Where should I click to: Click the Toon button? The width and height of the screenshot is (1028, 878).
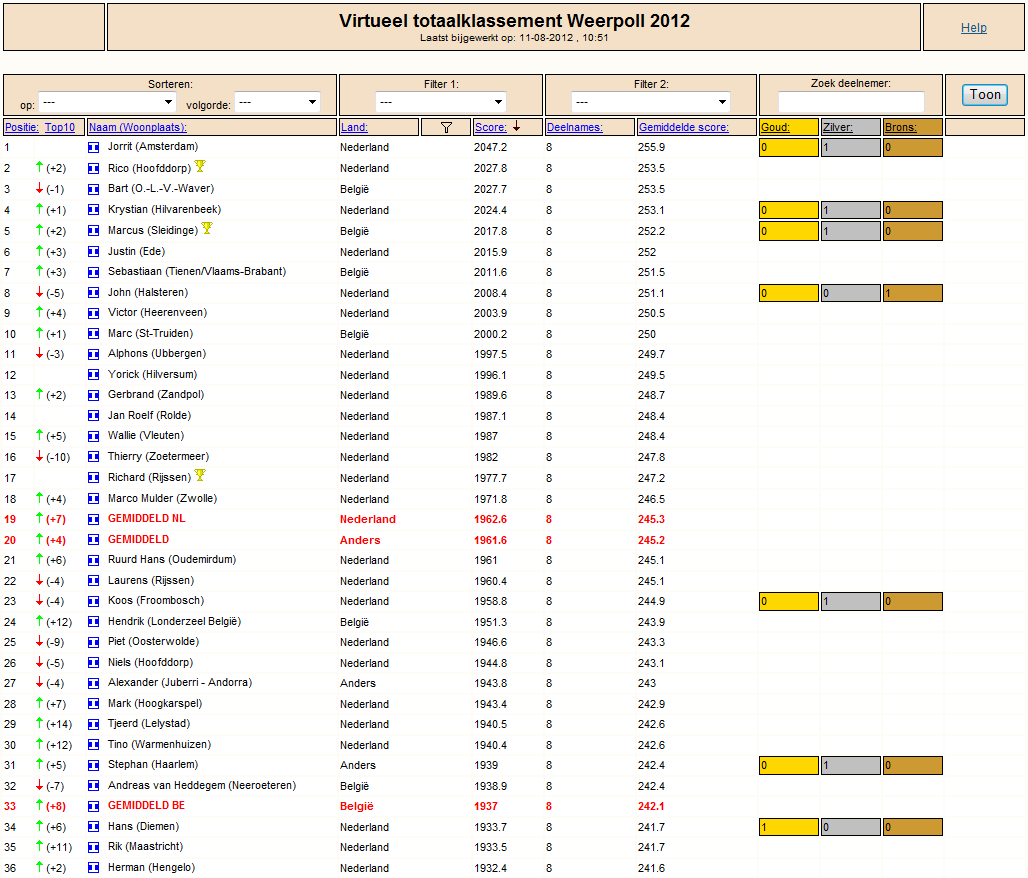click(x=985, y=95)
